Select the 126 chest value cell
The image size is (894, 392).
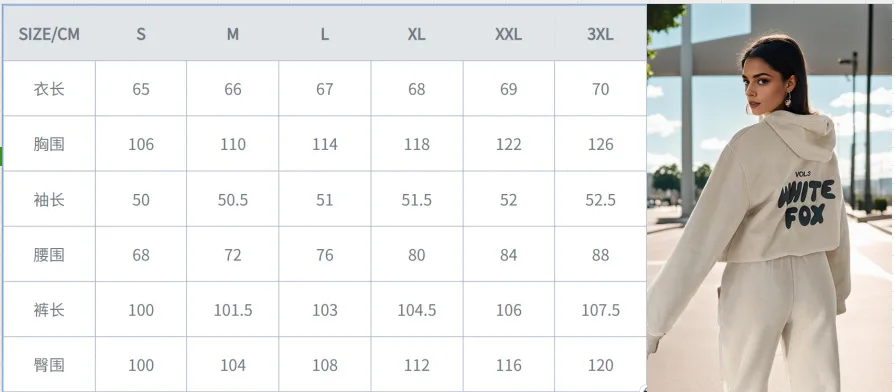(x=600, y=144)
